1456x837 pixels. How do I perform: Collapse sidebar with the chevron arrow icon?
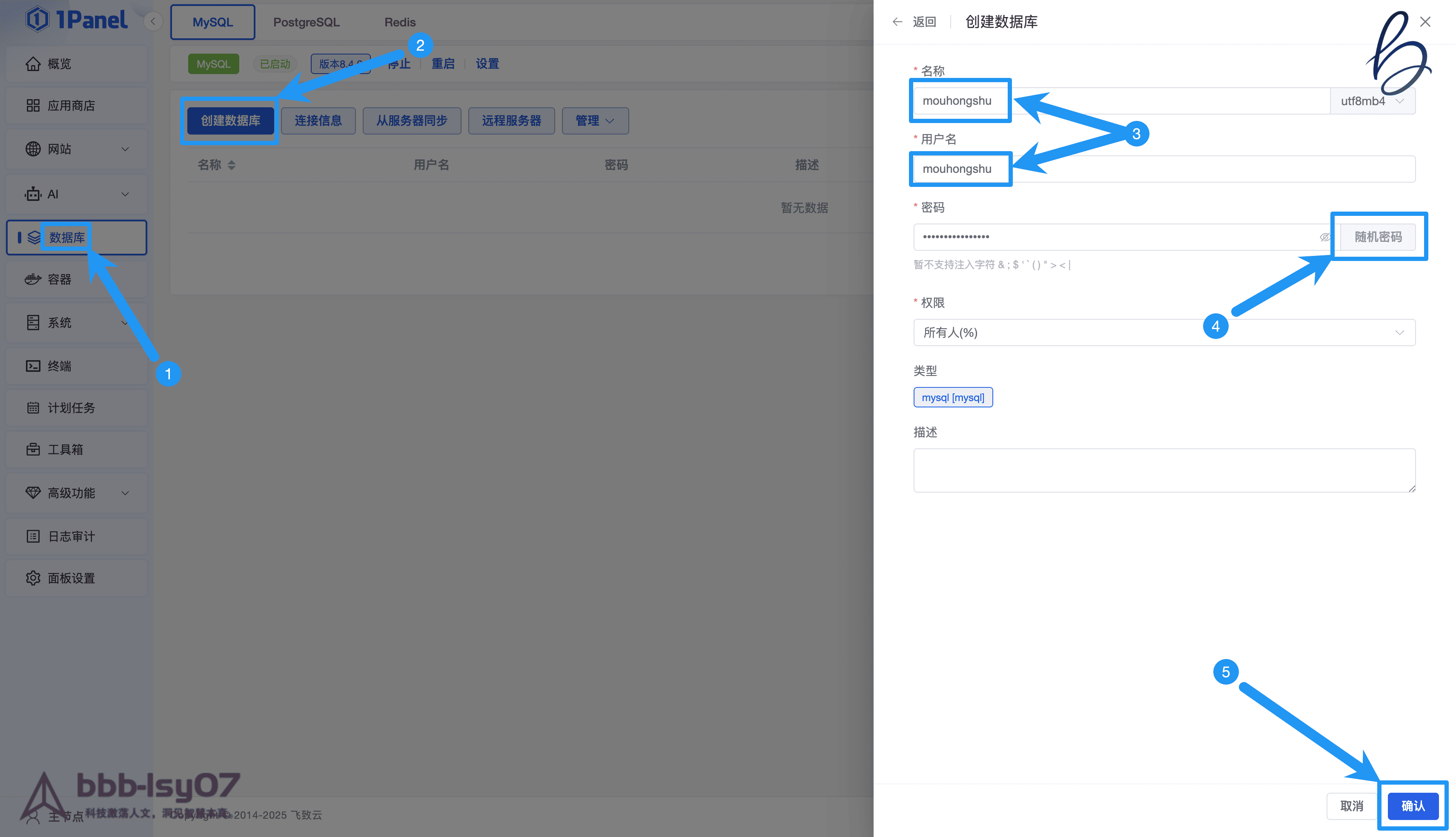153,22
